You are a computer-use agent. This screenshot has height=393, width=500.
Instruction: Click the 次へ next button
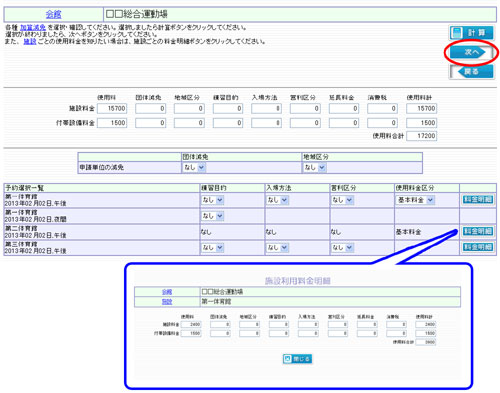click(471, 52)
